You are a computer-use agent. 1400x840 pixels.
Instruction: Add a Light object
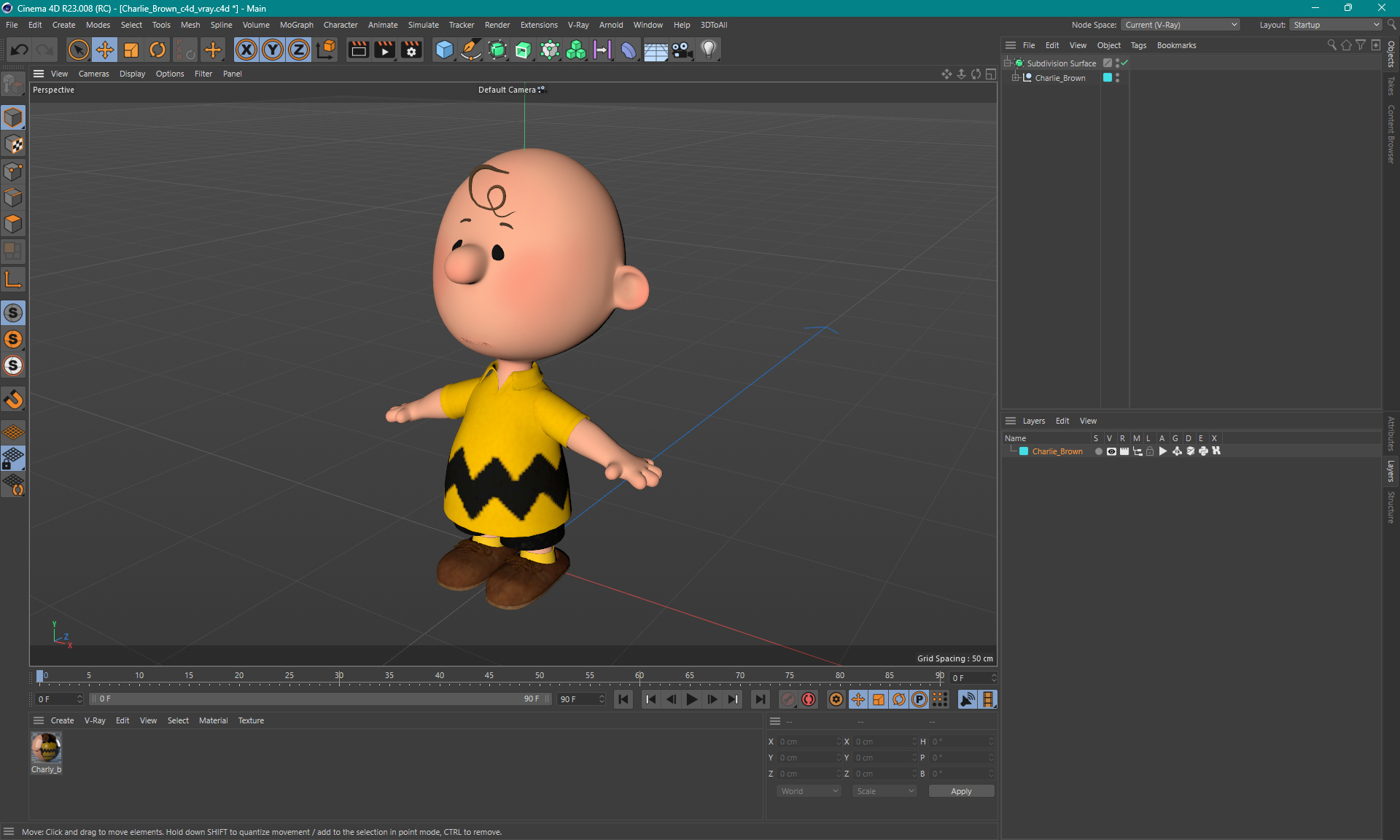709,50
